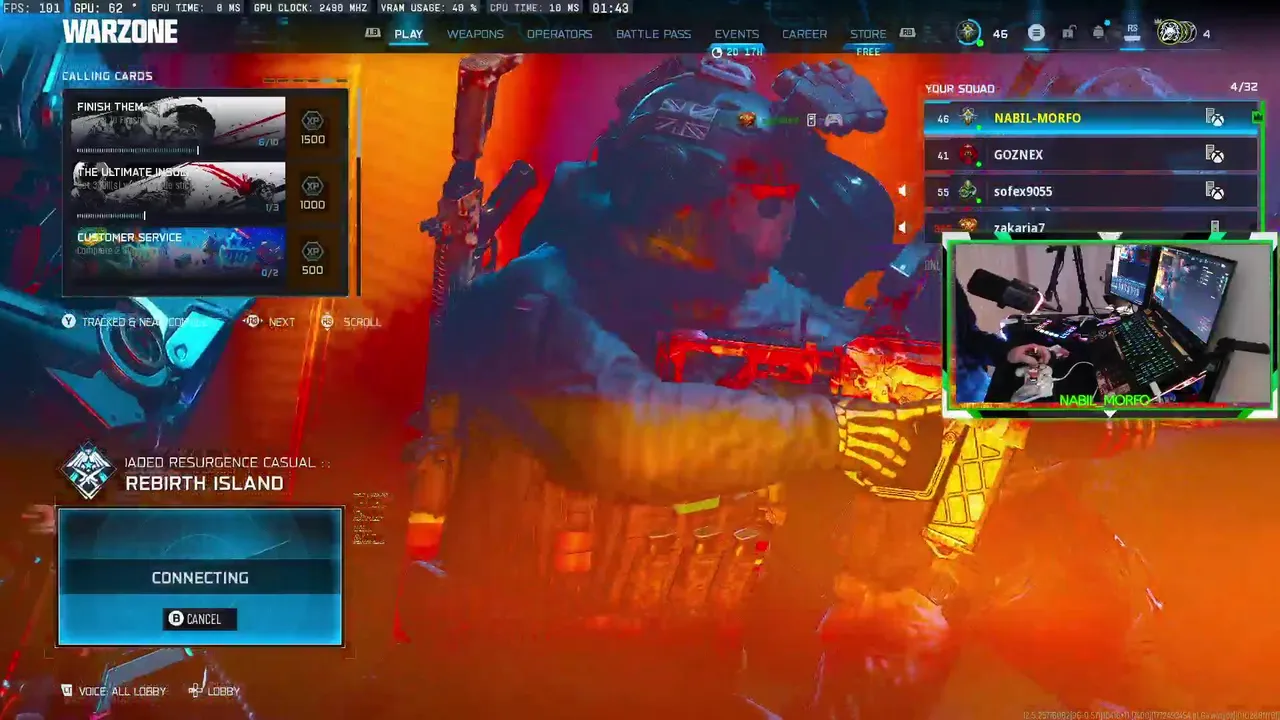The height and width of the screenshot is (720, 1280).
Task: Select NABIL-MORFO in the squad list
Action: 1091,118
